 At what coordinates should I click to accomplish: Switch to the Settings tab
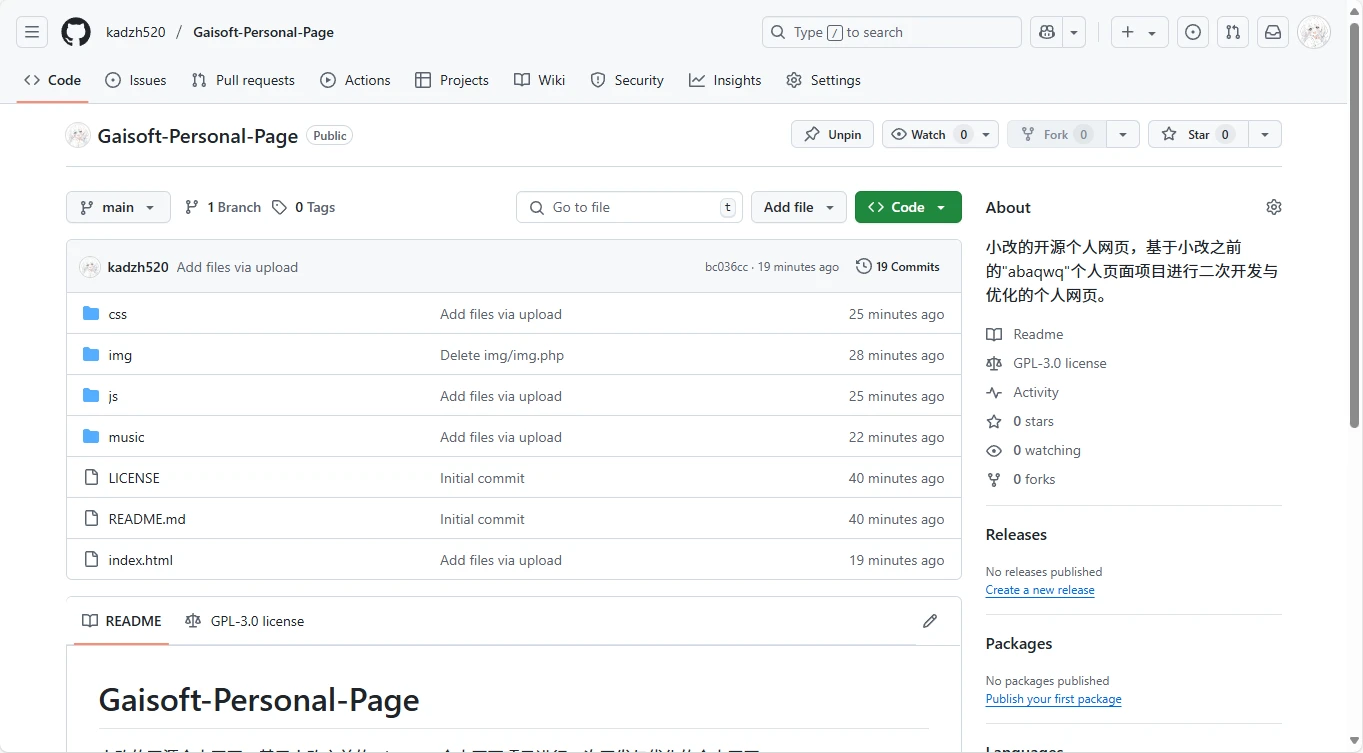pos(823,80)
